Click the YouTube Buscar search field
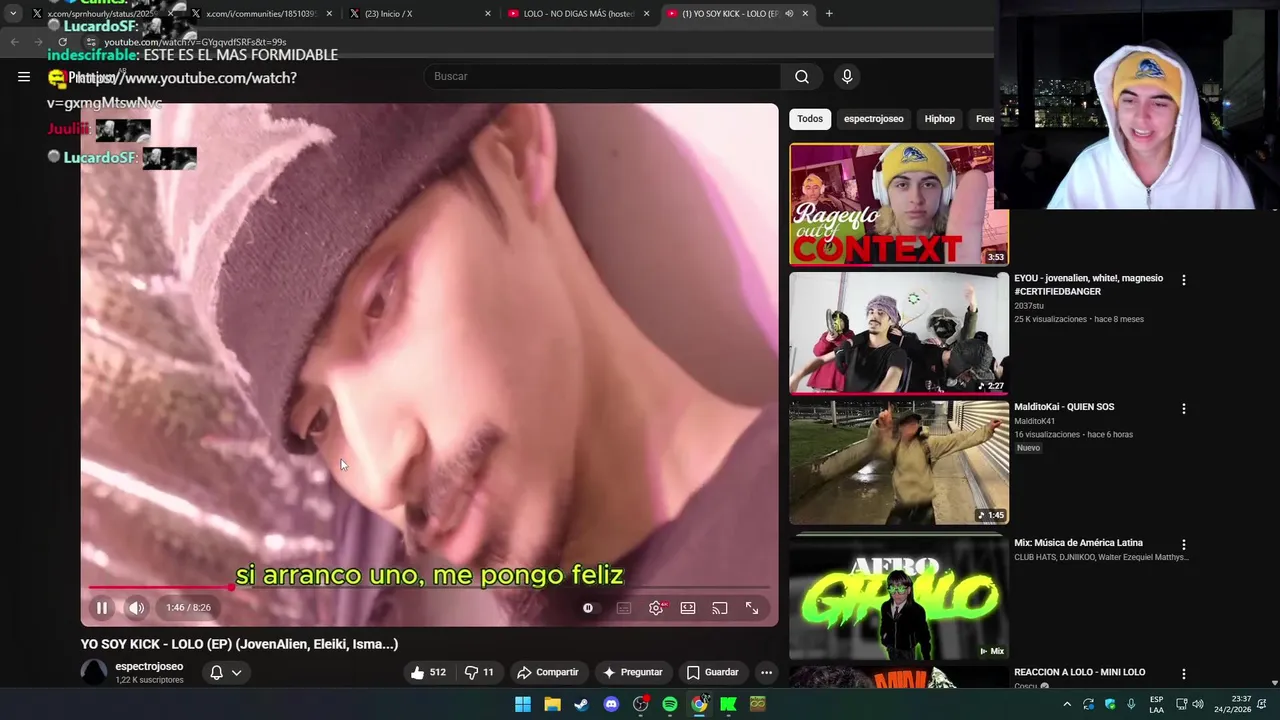Viewport: 1280px width, 720px height. pos(602,76)
